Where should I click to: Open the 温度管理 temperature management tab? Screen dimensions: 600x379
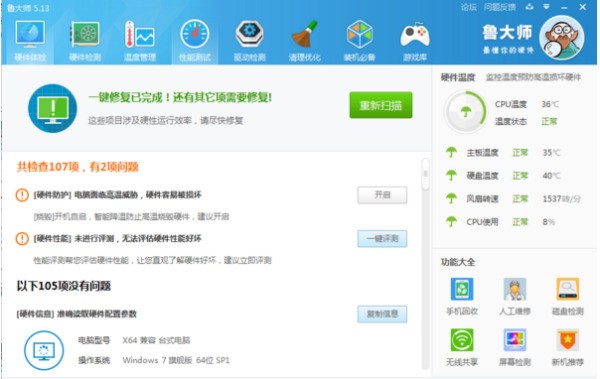click(x=140, y=41)
